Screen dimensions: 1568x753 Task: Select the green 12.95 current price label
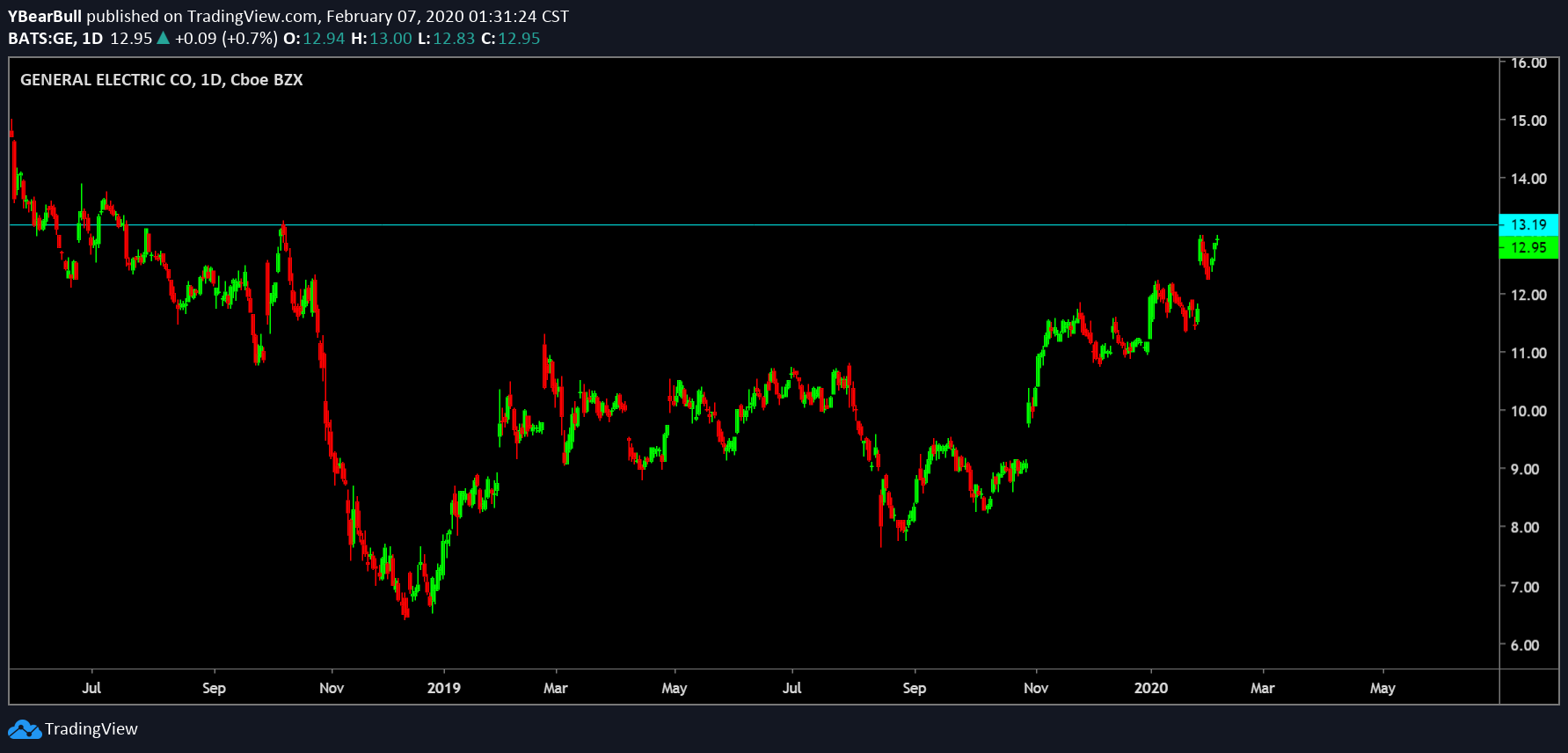1528,247
